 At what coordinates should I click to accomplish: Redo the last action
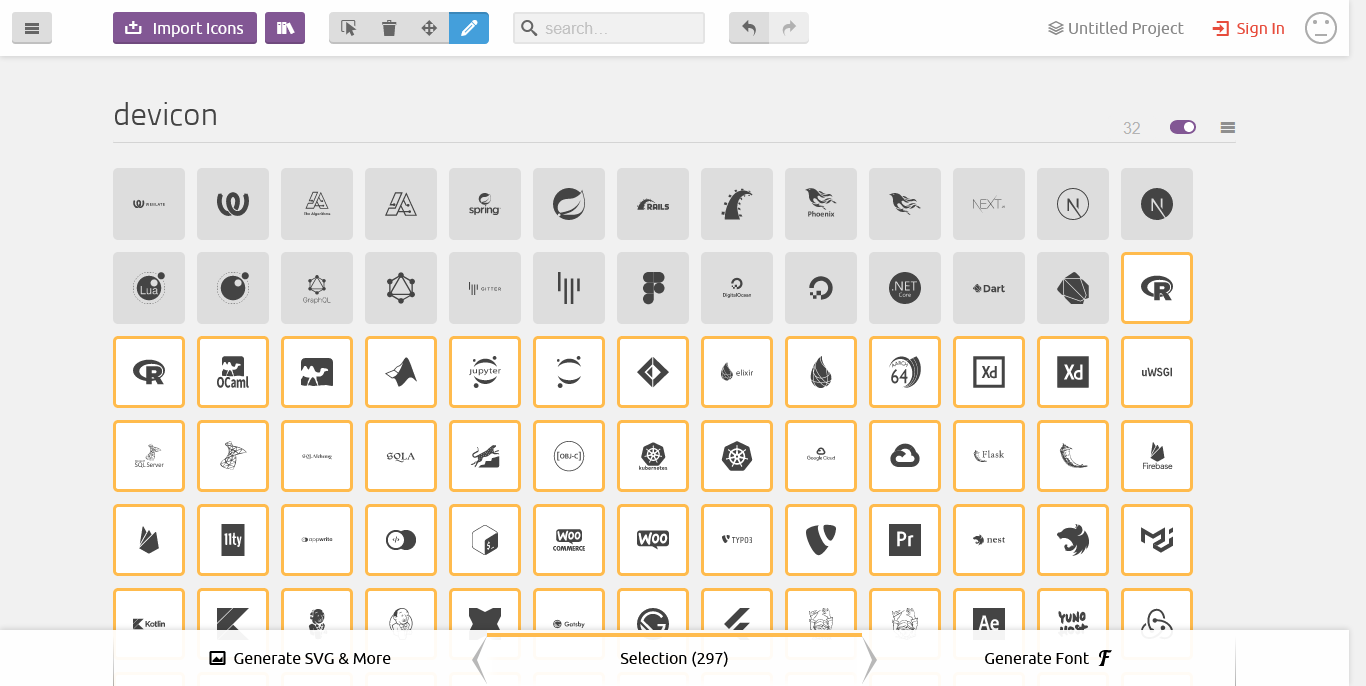[789, 28]
